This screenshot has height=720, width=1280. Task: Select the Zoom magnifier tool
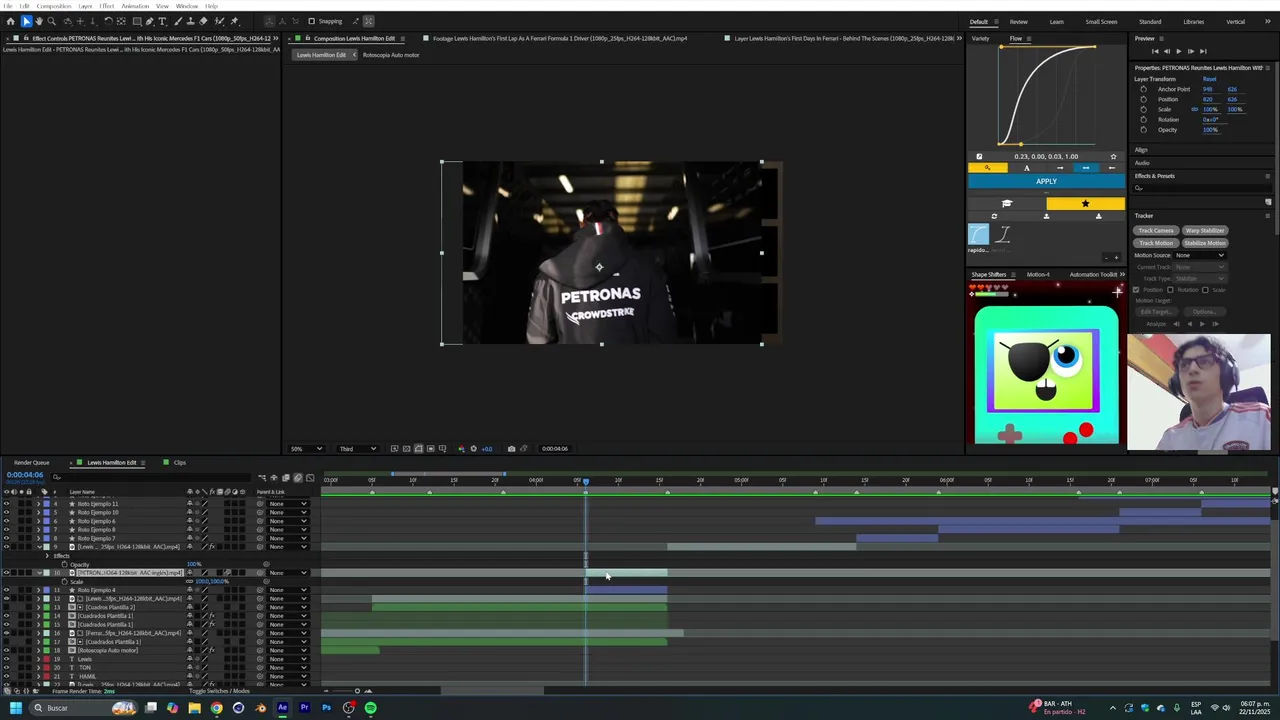pyautogui.click(x=52, y=21)
